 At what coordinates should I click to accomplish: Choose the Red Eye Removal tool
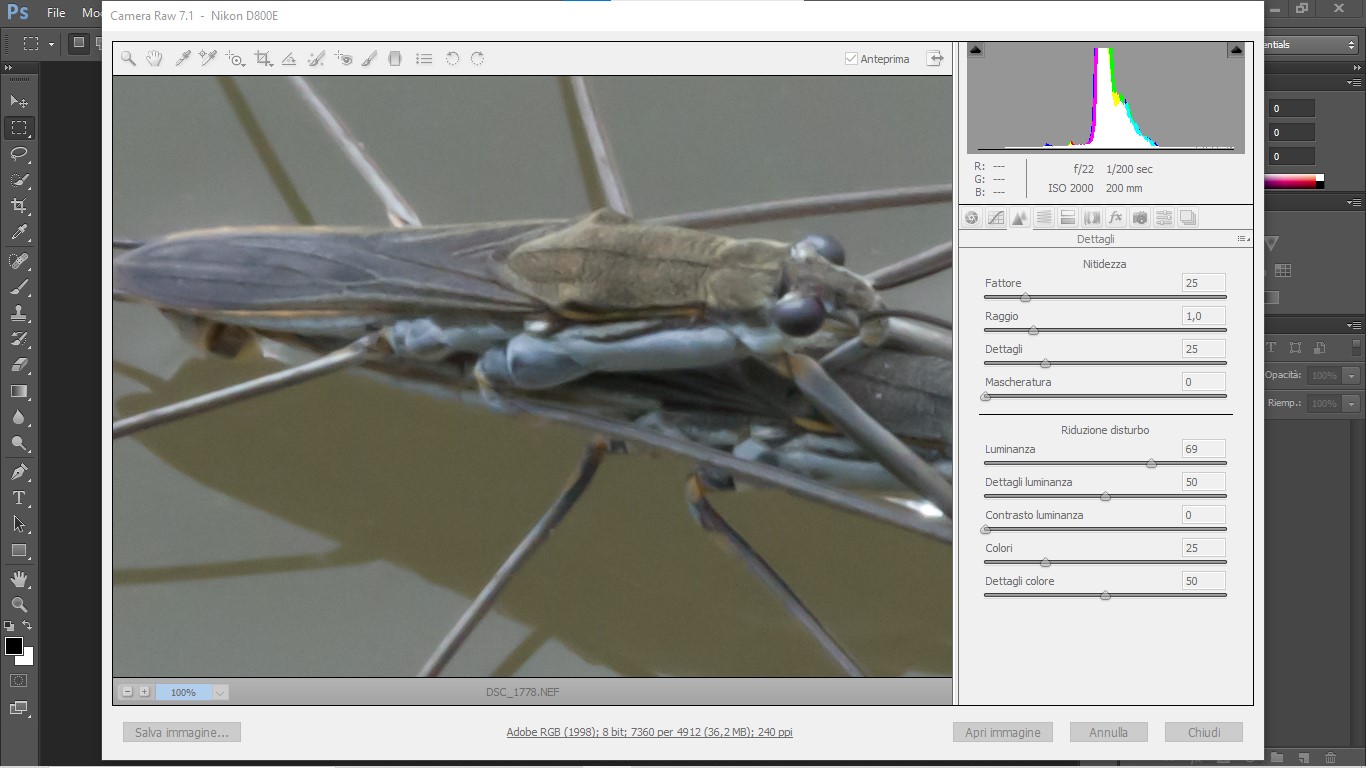tap(343, 59)
